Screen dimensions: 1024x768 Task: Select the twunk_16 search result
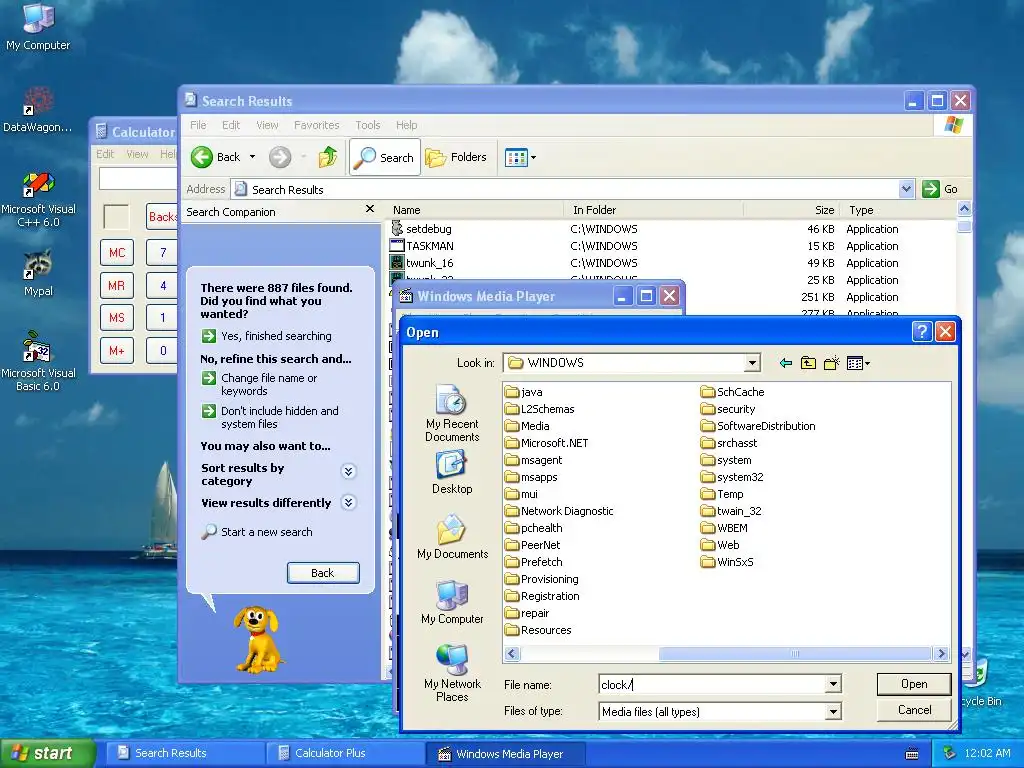(x=421, y=263)
